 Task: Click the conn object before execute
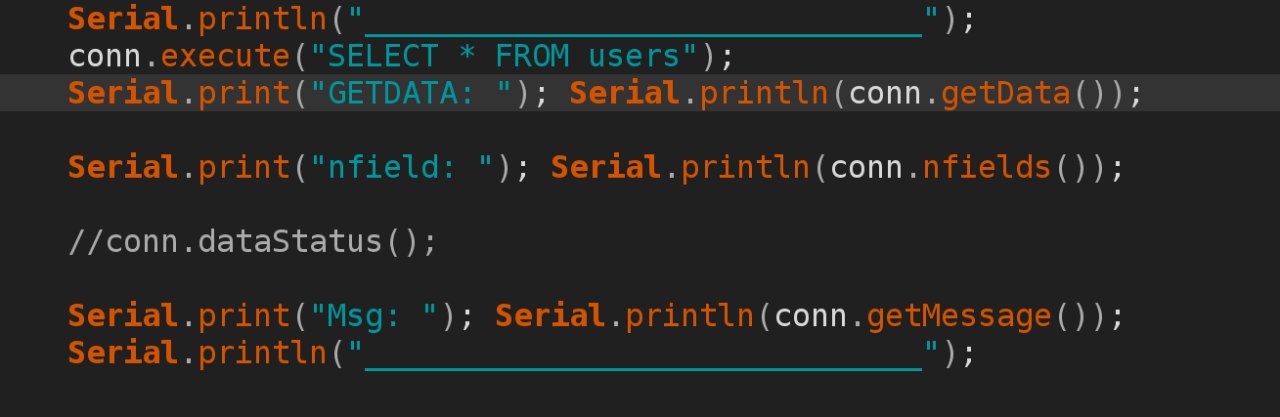tap(105, 56)
